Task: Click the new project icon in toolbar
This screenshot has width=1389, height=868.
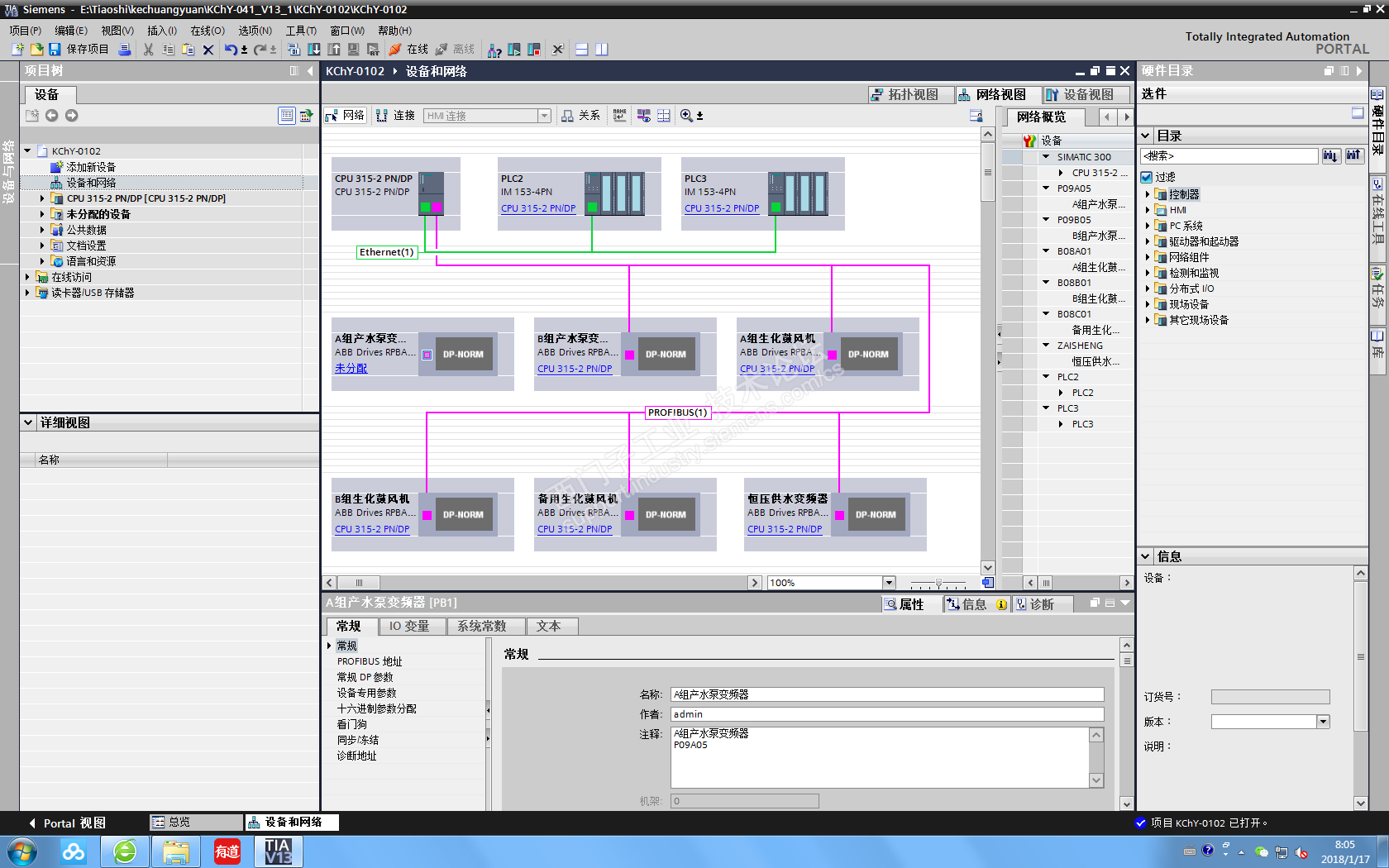Action: [x=17, y=50]
